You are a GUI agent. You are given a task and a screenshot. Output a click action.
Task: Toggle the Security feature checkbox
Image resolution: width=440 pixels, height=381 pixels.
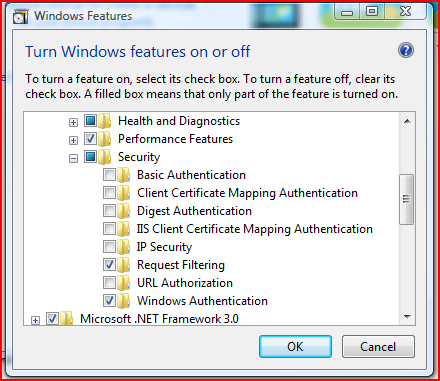90,157
